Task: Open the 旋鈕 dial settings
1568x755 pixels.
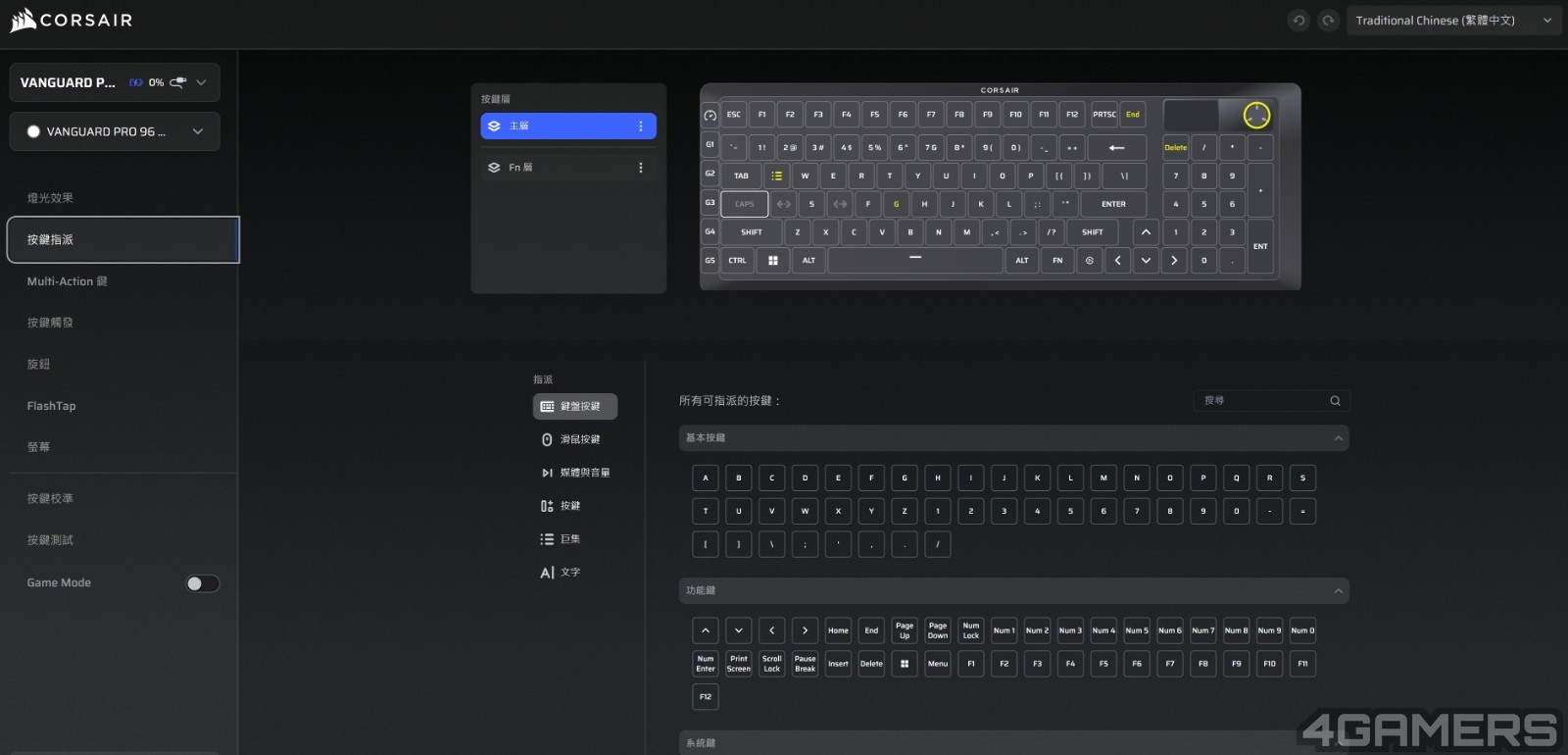Action: pos(38,364)
